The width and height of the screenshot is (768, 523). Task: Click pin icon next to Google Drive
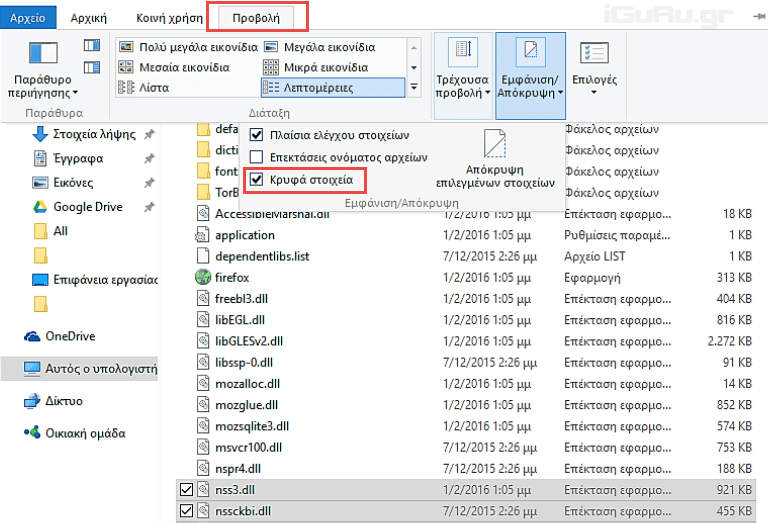(x=149, y=207)
